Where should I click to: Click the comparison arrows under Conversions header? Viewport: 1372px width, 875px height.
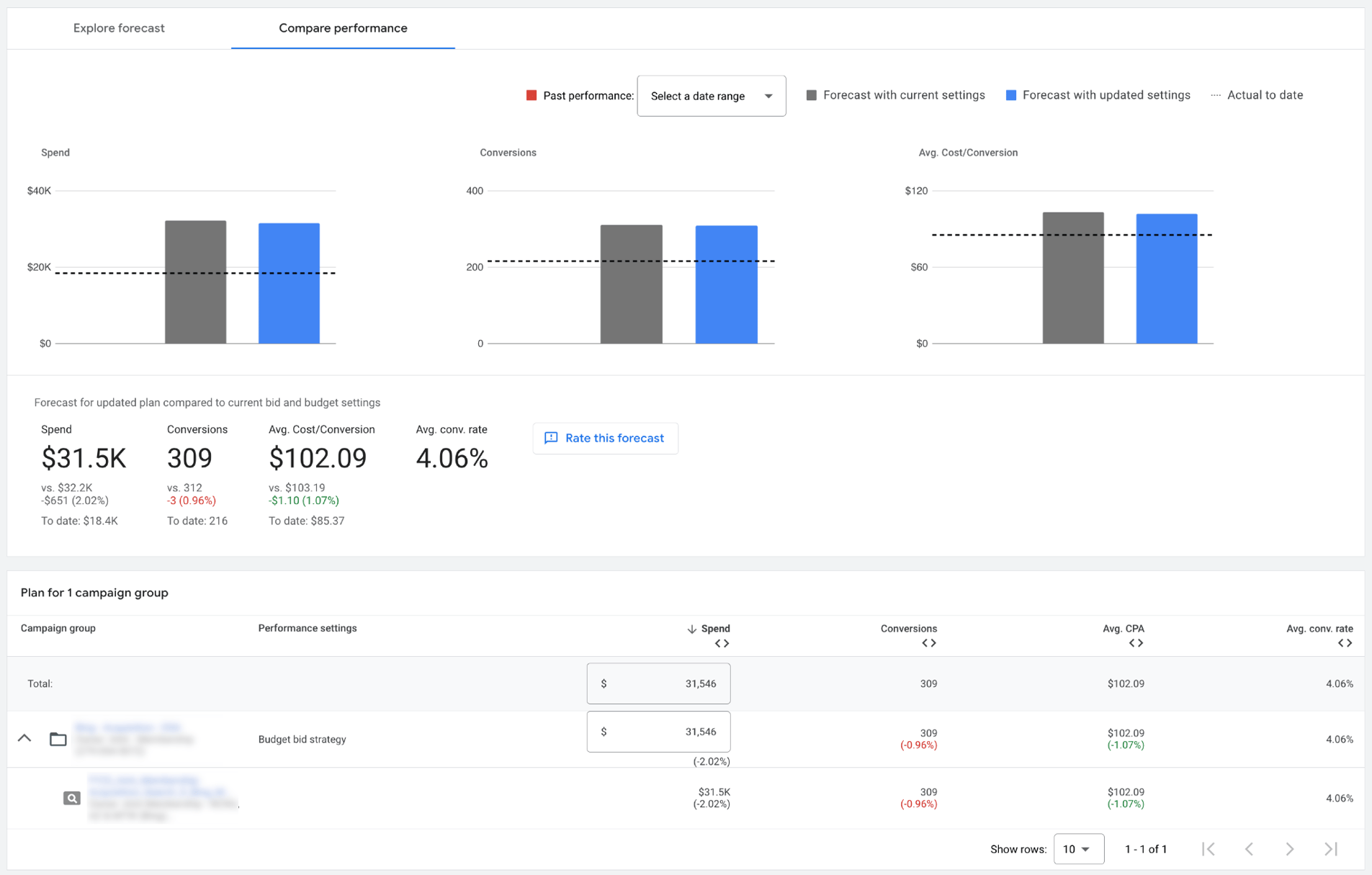929,643
